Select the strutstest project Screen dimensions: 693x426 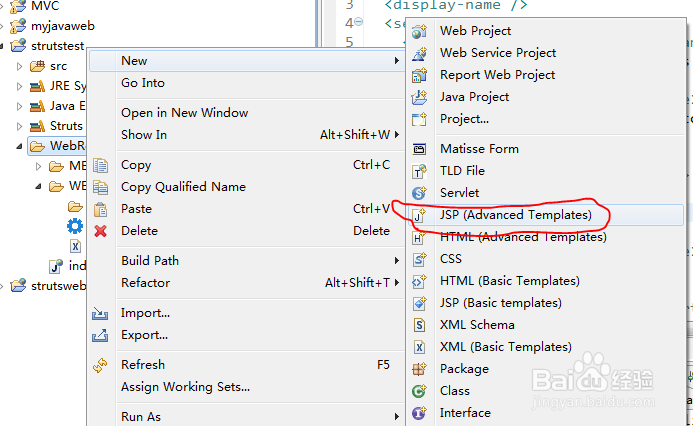coord(57,46)
